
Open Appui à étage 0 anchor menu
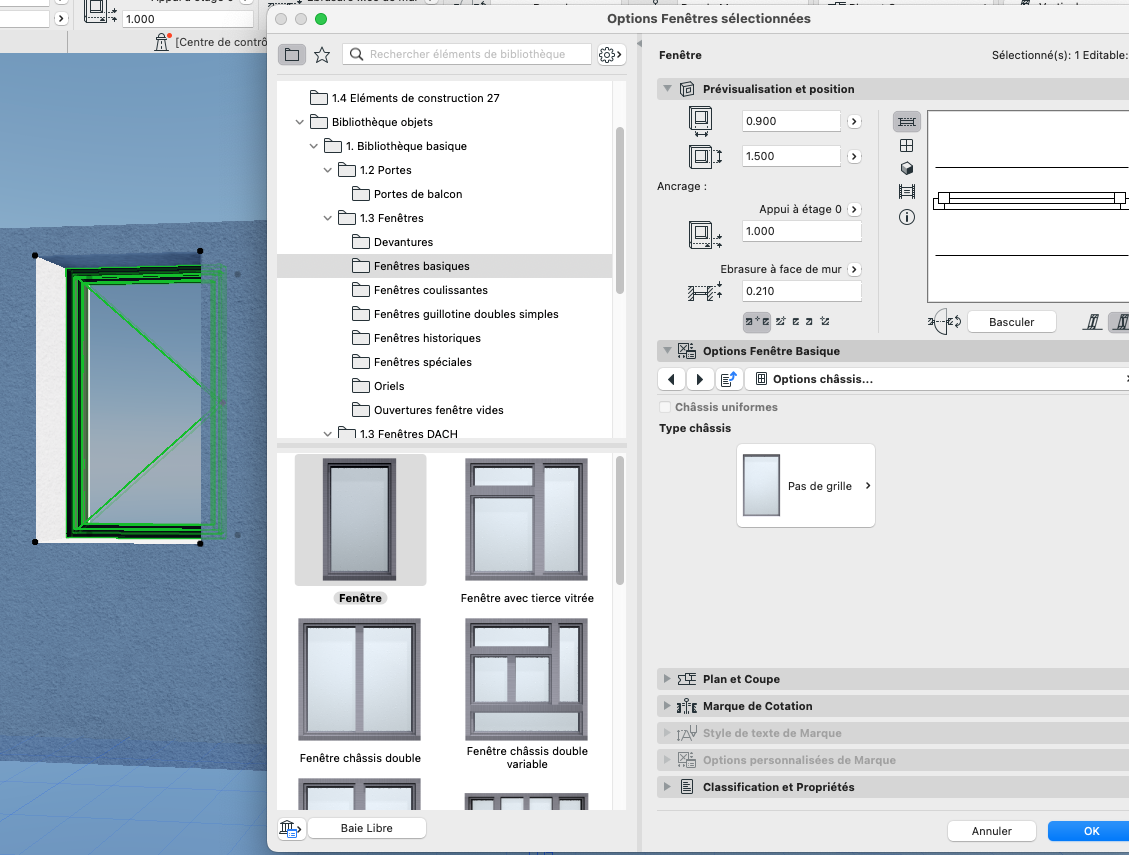pyautogui.click(x=854, y=210)
